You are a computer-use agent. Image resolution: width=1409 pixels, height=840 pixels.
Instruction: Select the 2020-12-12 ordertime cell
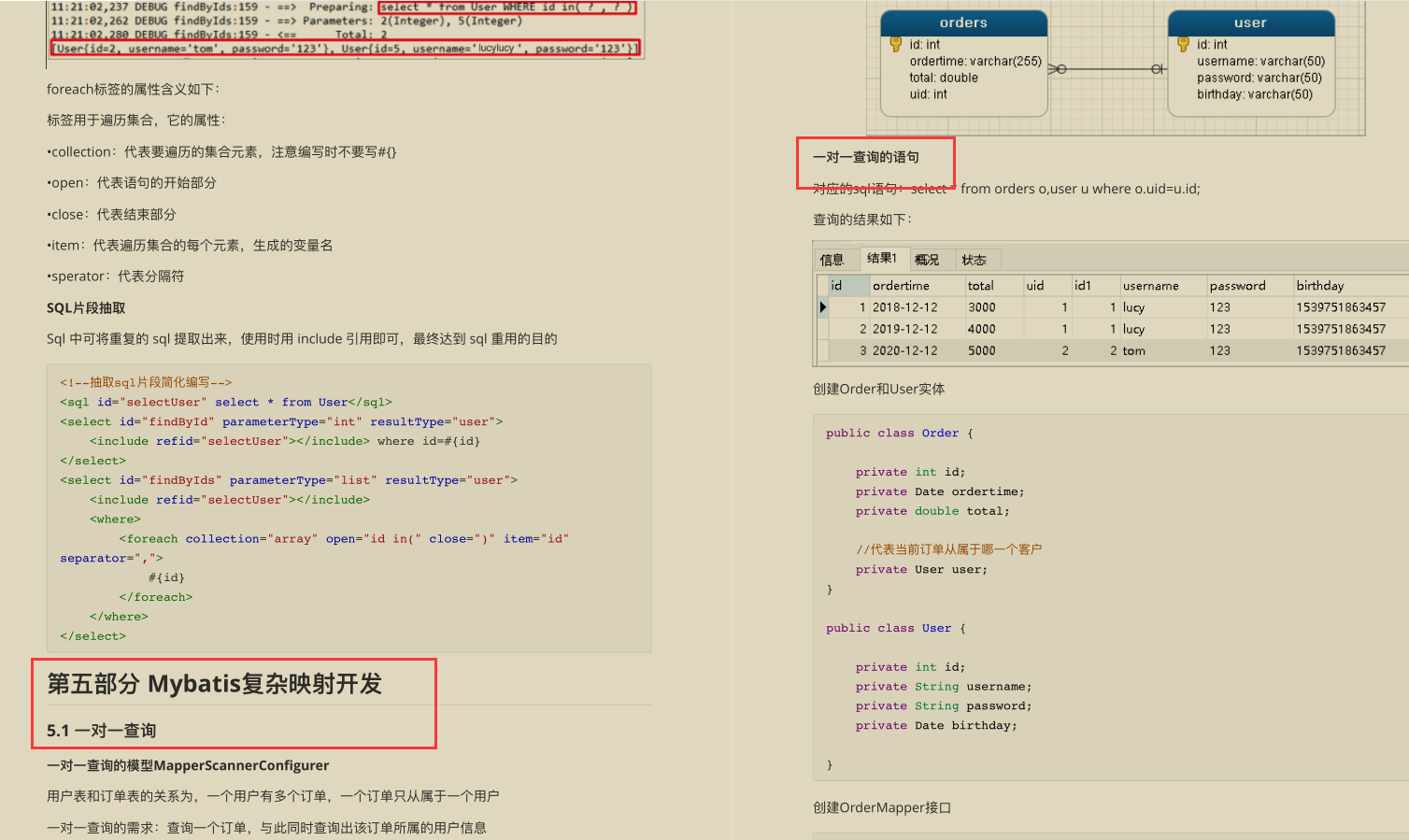917,350
